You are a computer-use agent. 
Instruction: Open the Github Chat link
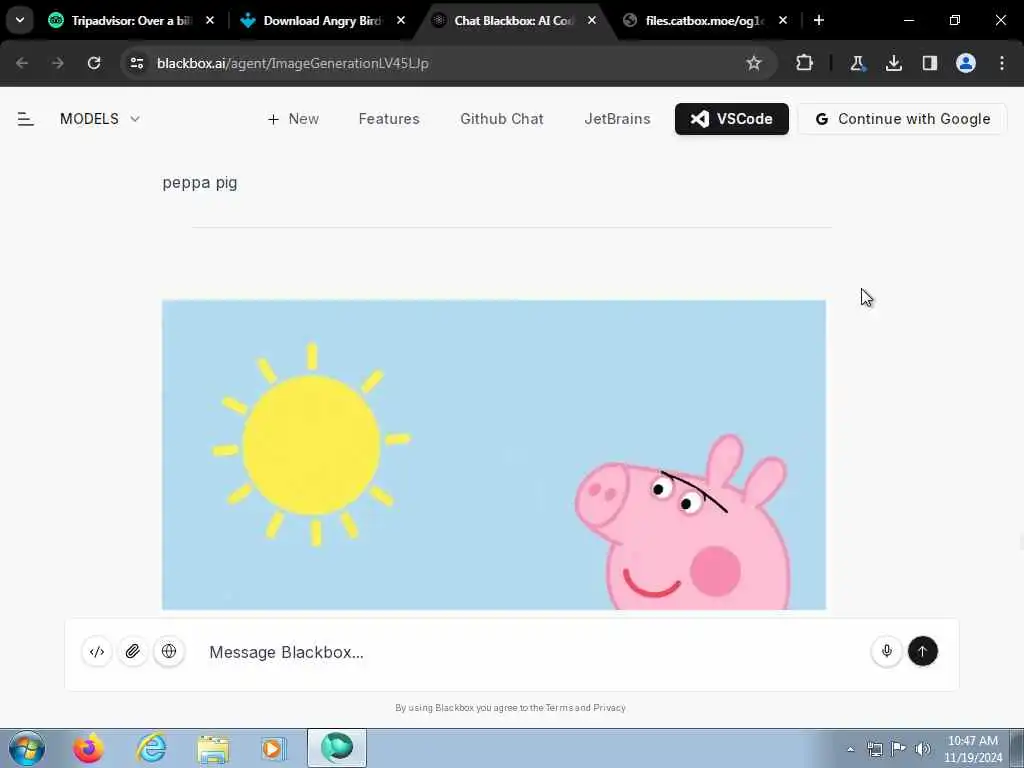tap(502, 119)
